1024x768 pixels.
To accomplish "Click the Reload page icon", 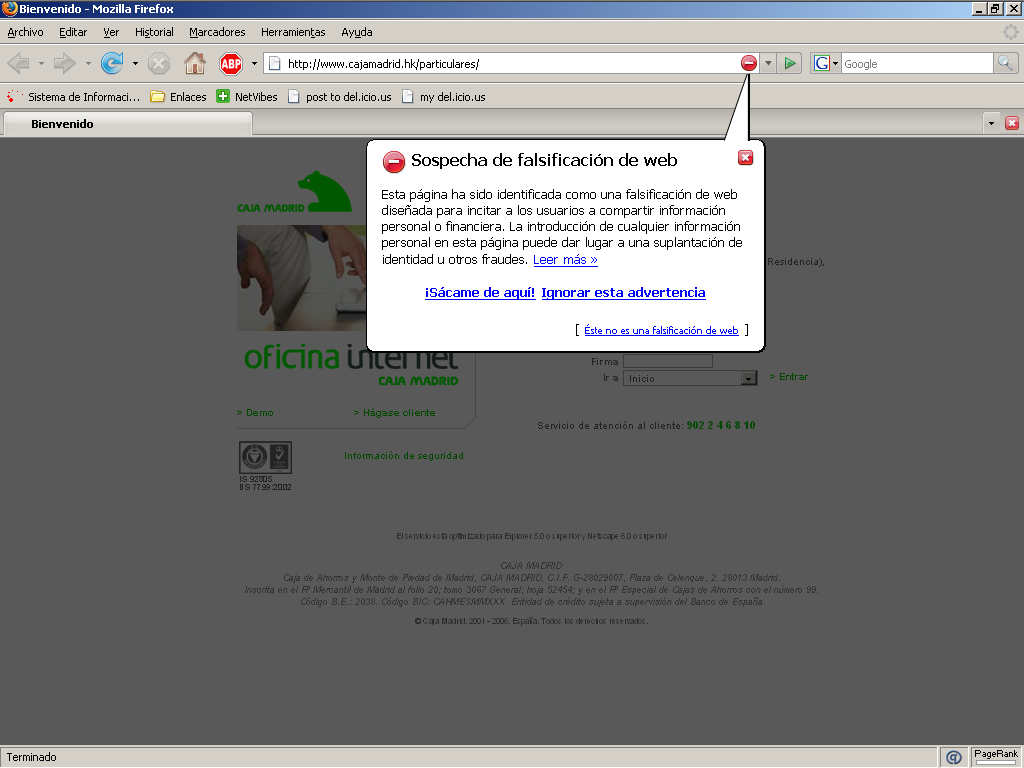I will 111,64.
